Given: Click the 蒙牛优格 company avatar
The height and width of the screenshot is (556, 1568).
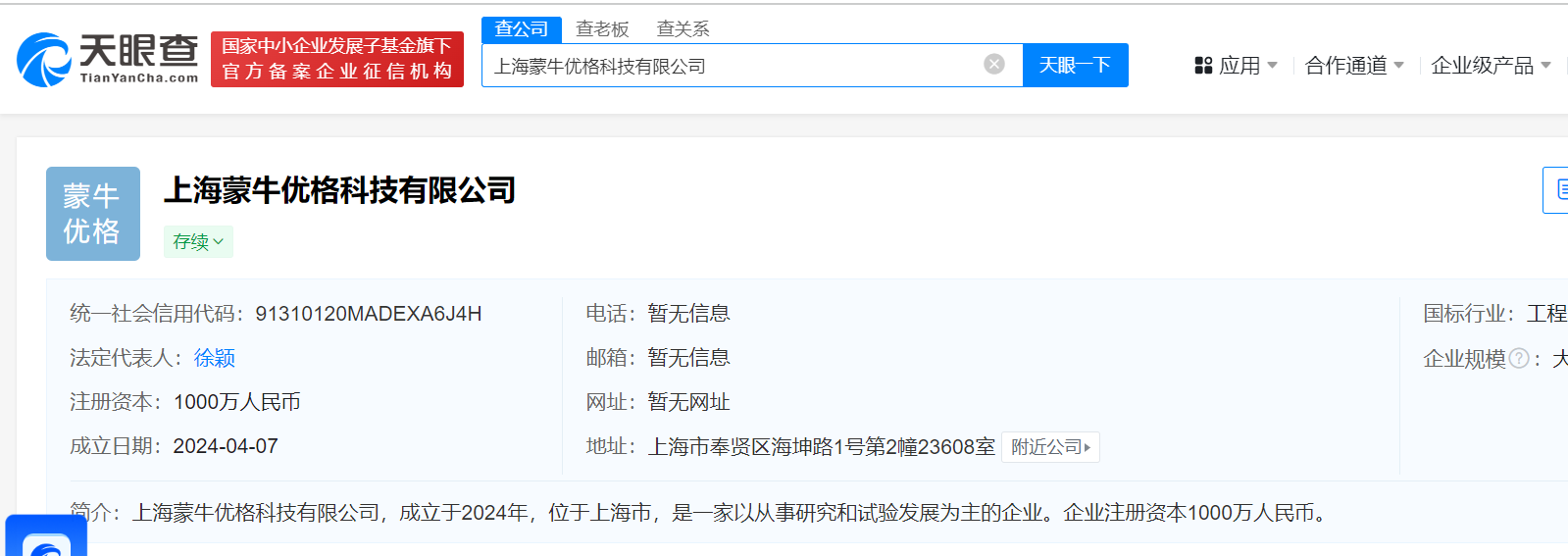Looking at the screenshot, I should click(x=93, y=214).
